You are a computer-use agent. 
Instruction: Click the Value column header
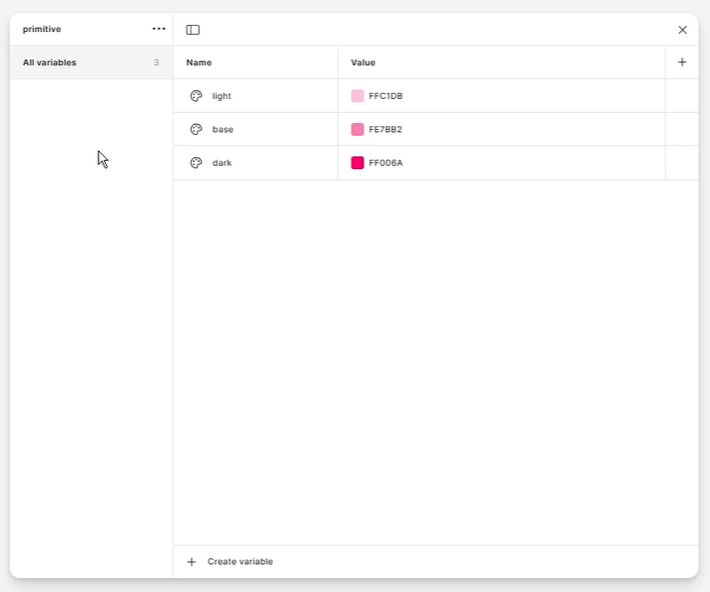[x=363, y=63]
